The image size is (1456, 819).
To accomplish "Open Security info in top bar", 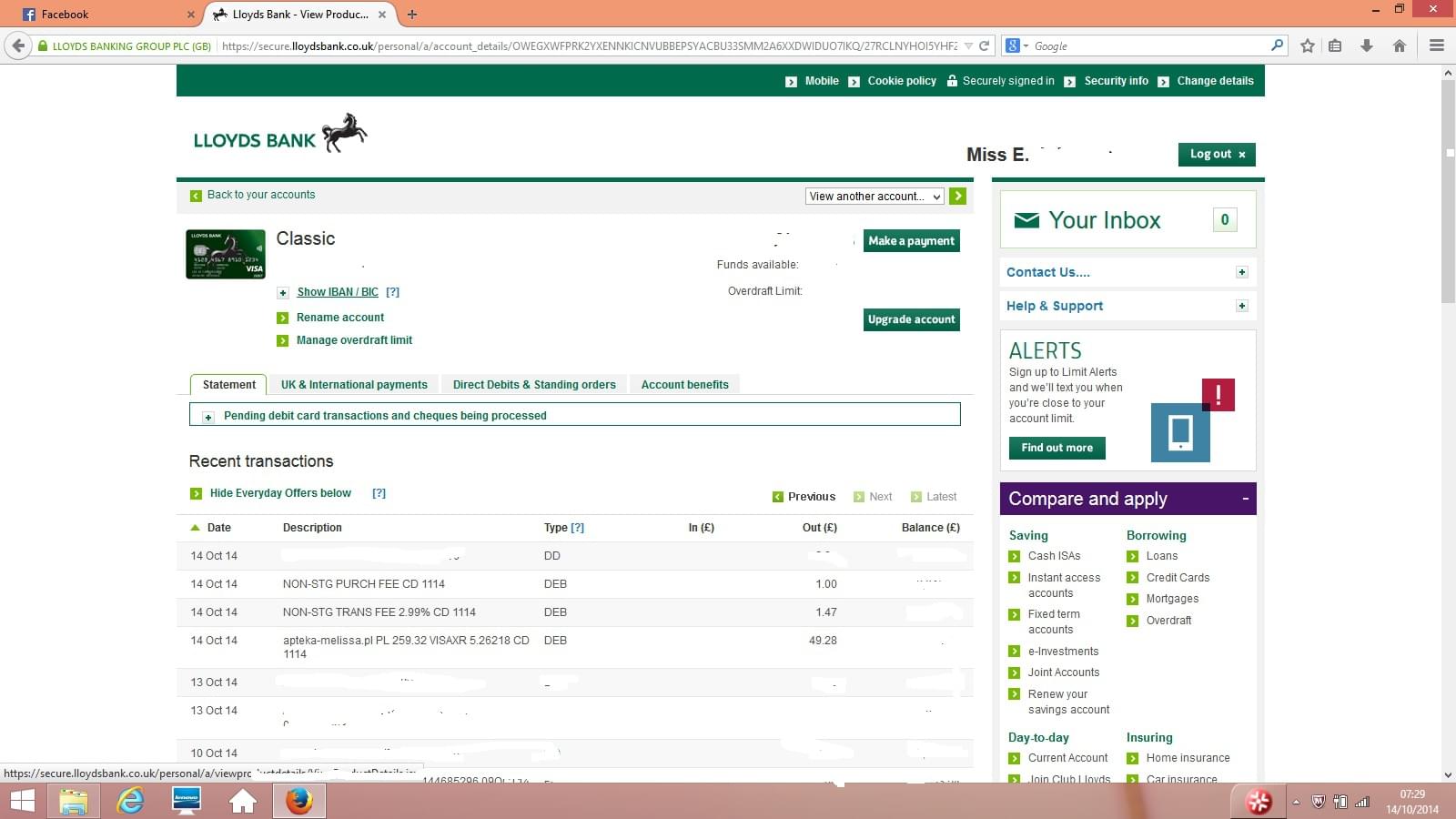I will tap(1116, 81).
